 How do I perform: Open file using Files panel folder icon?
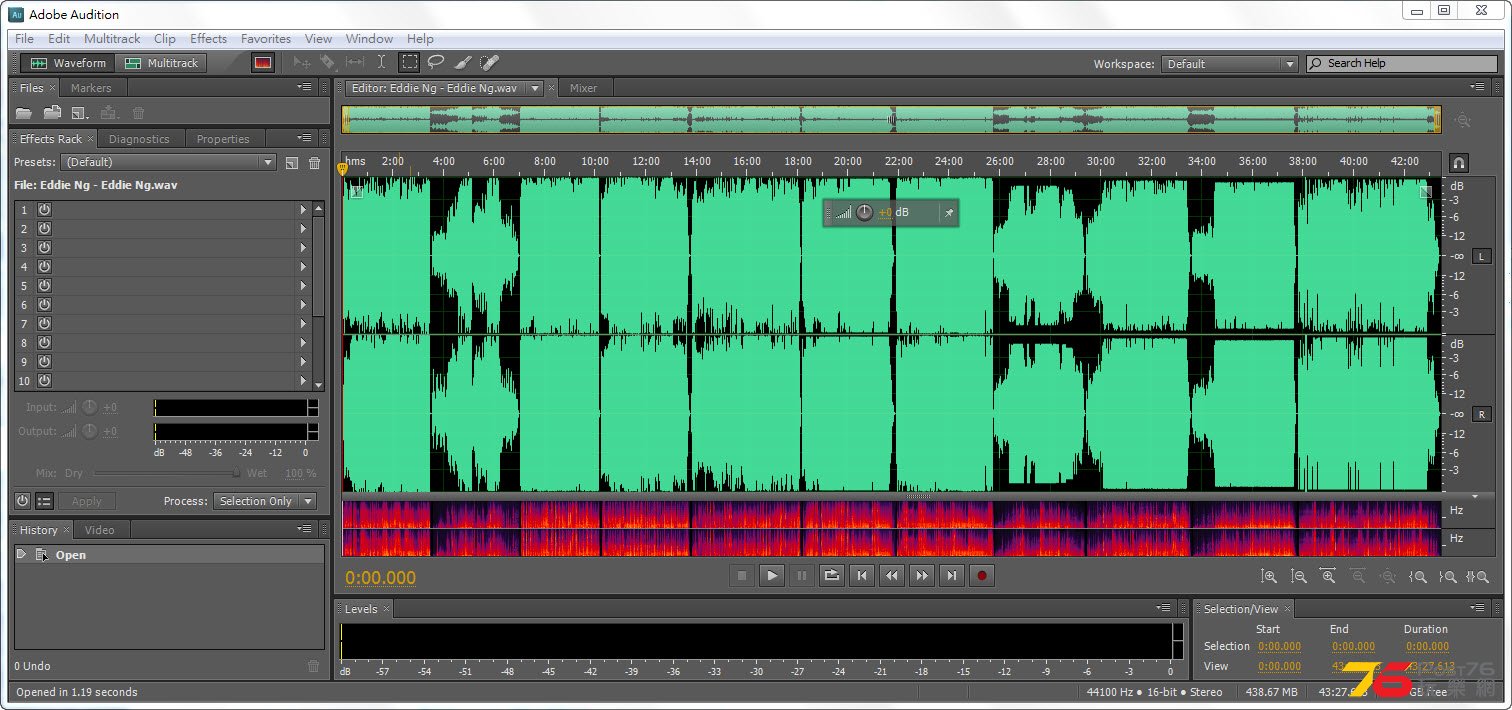click(x=24, y=113)
